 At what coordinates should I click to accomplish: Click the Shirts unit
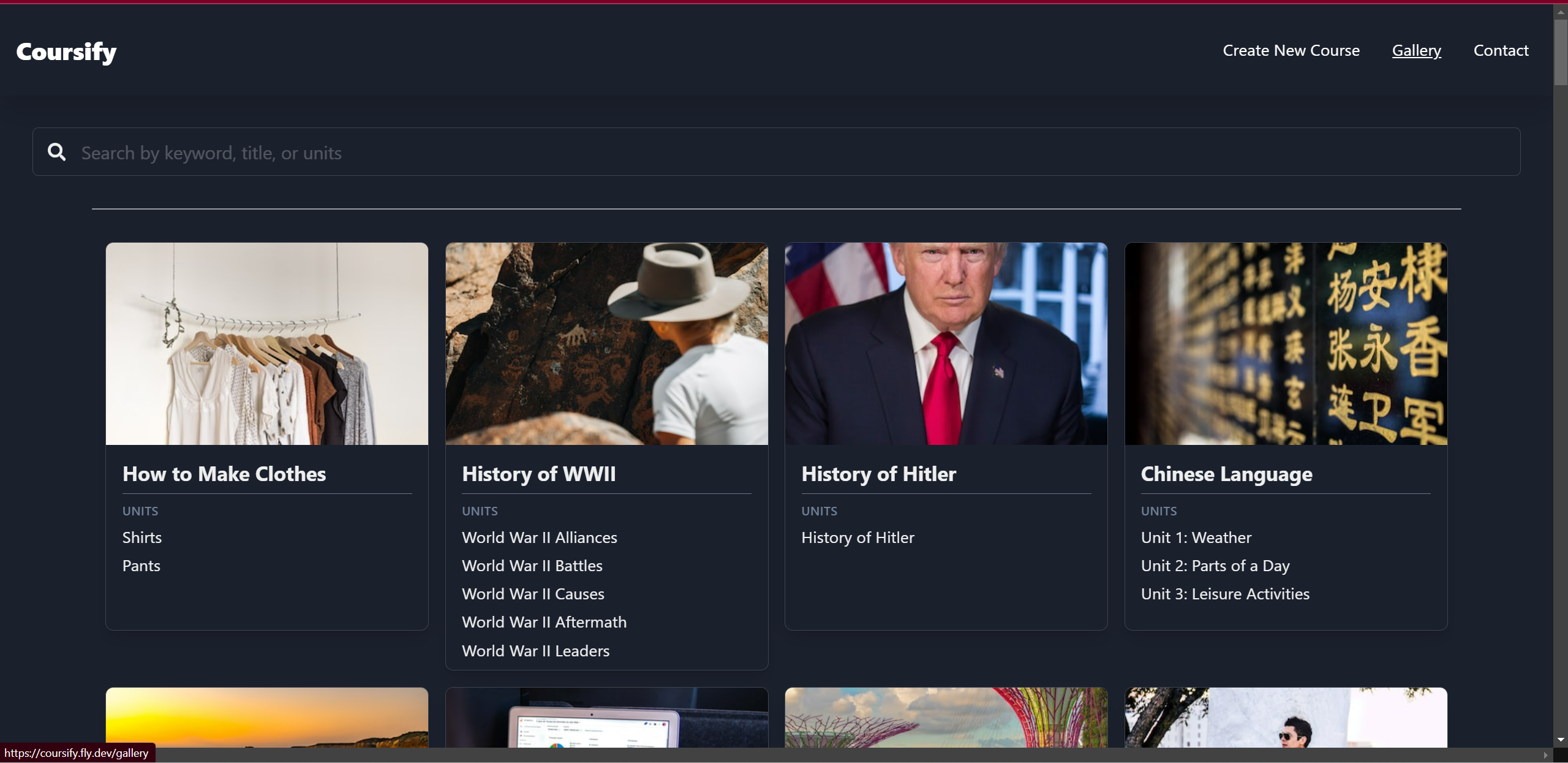(x=142, y=537)
